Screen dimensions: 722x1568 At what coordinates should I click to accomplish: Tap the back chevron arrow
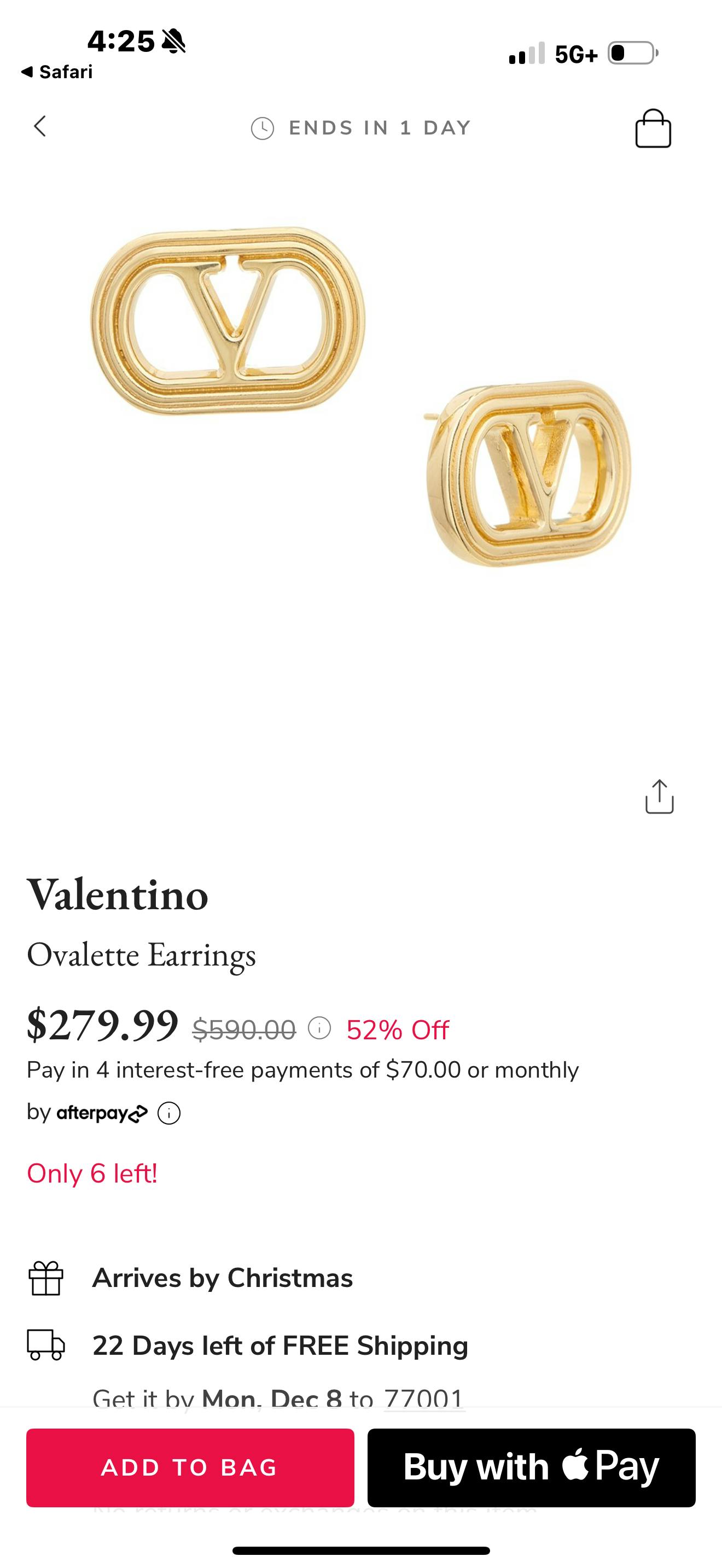[x=40, y=127]
